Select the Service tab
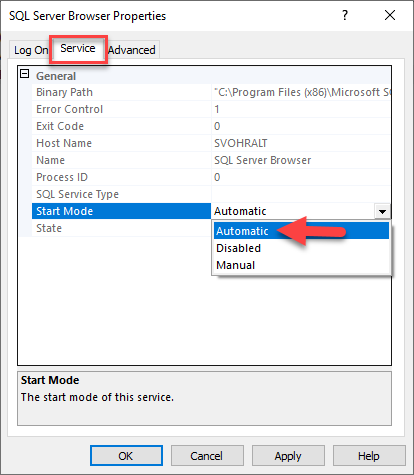414x475 pixels. pos(78,49)
